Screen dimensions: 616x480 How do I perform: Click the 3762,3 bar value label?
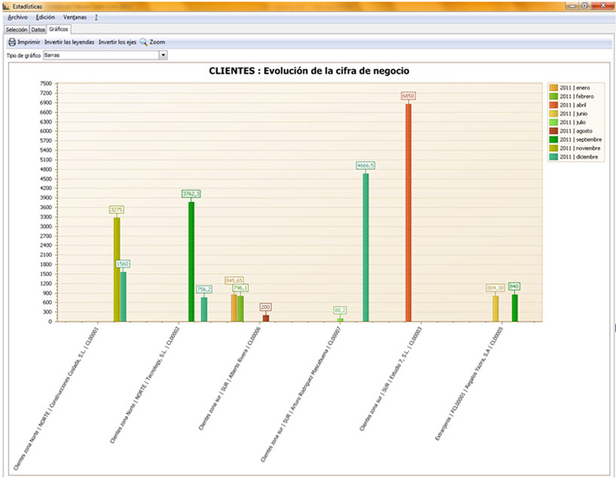tap(191, 194)
